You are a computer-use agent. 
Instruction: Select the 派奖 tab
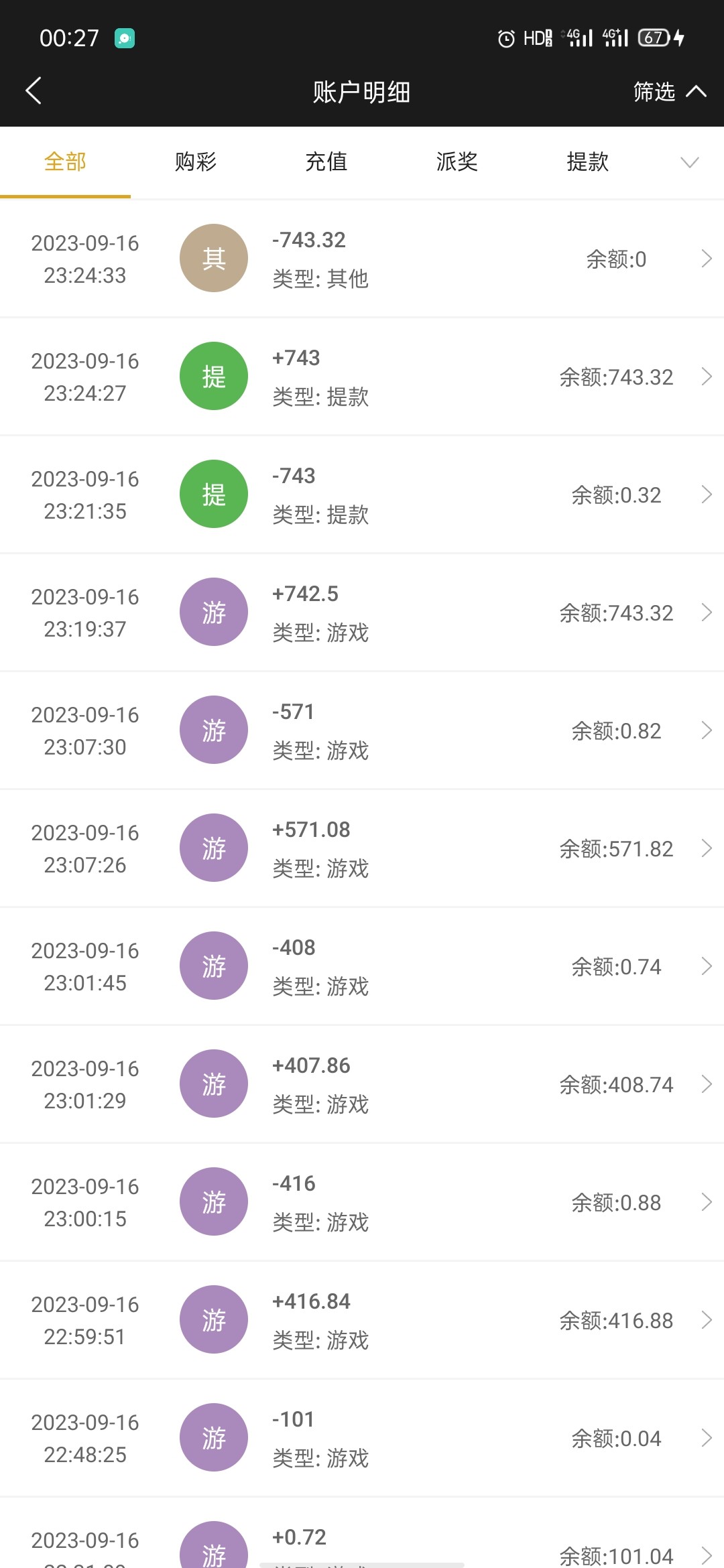coord(457,162)
